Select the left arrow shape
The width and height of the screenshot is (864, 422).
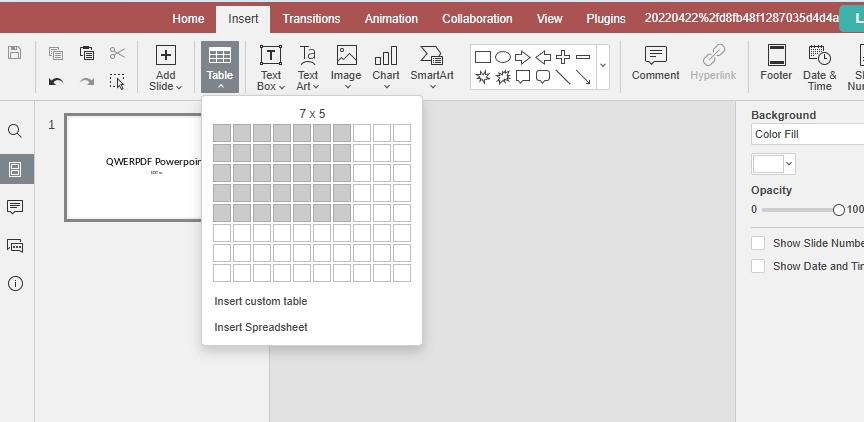pyautogui.click(x=543, y=57)
